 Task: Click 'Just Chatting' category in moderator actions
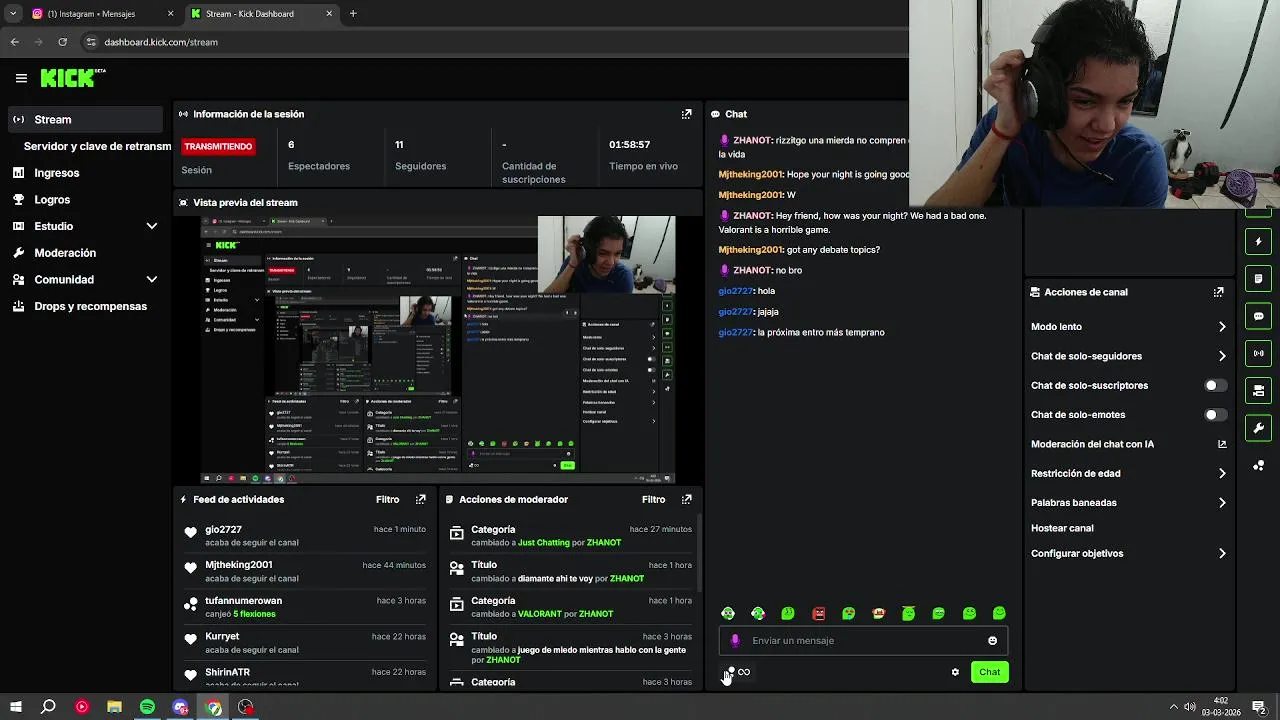544,543
